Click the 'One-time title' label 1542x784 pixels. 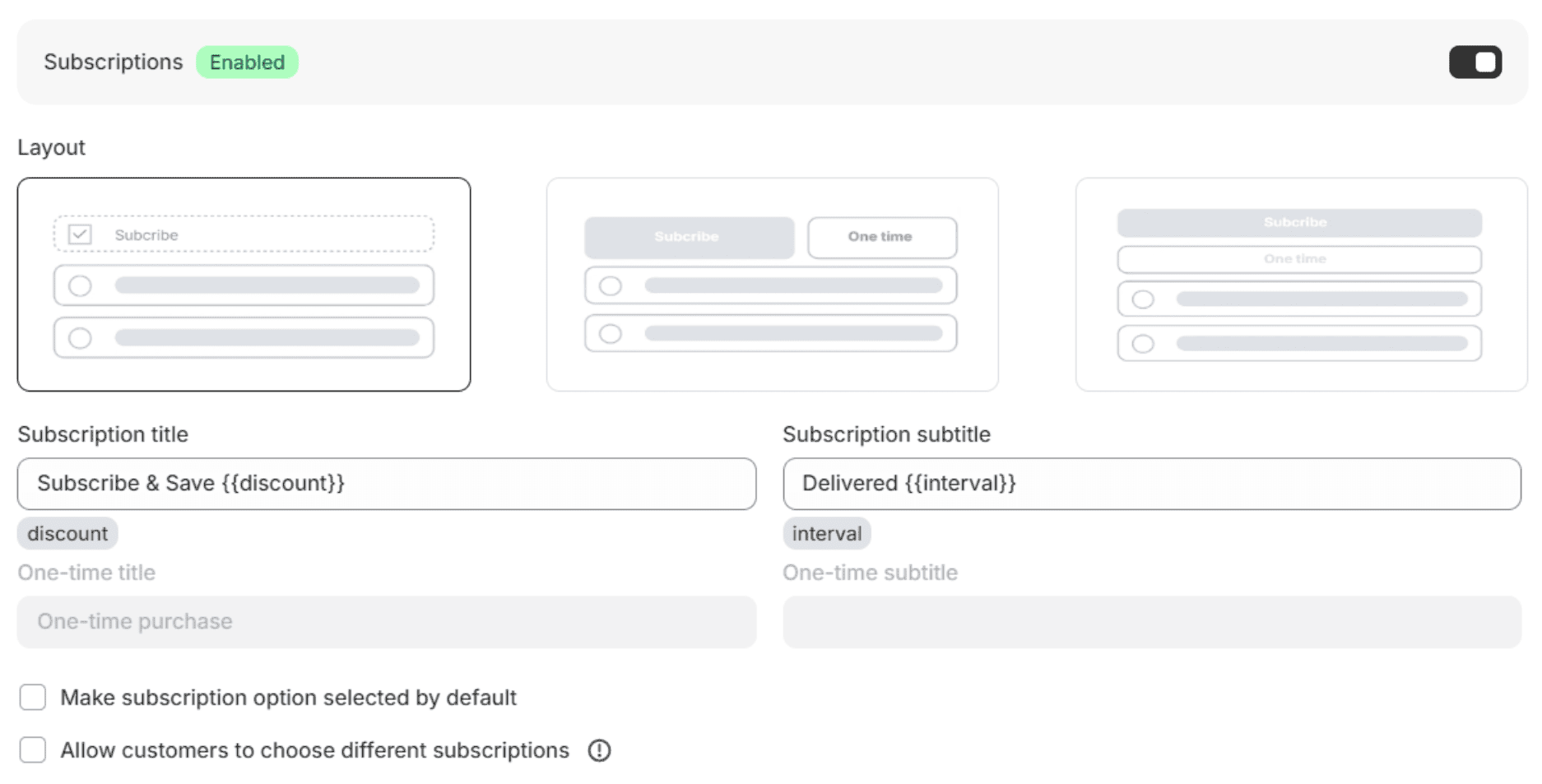point(86,573)
